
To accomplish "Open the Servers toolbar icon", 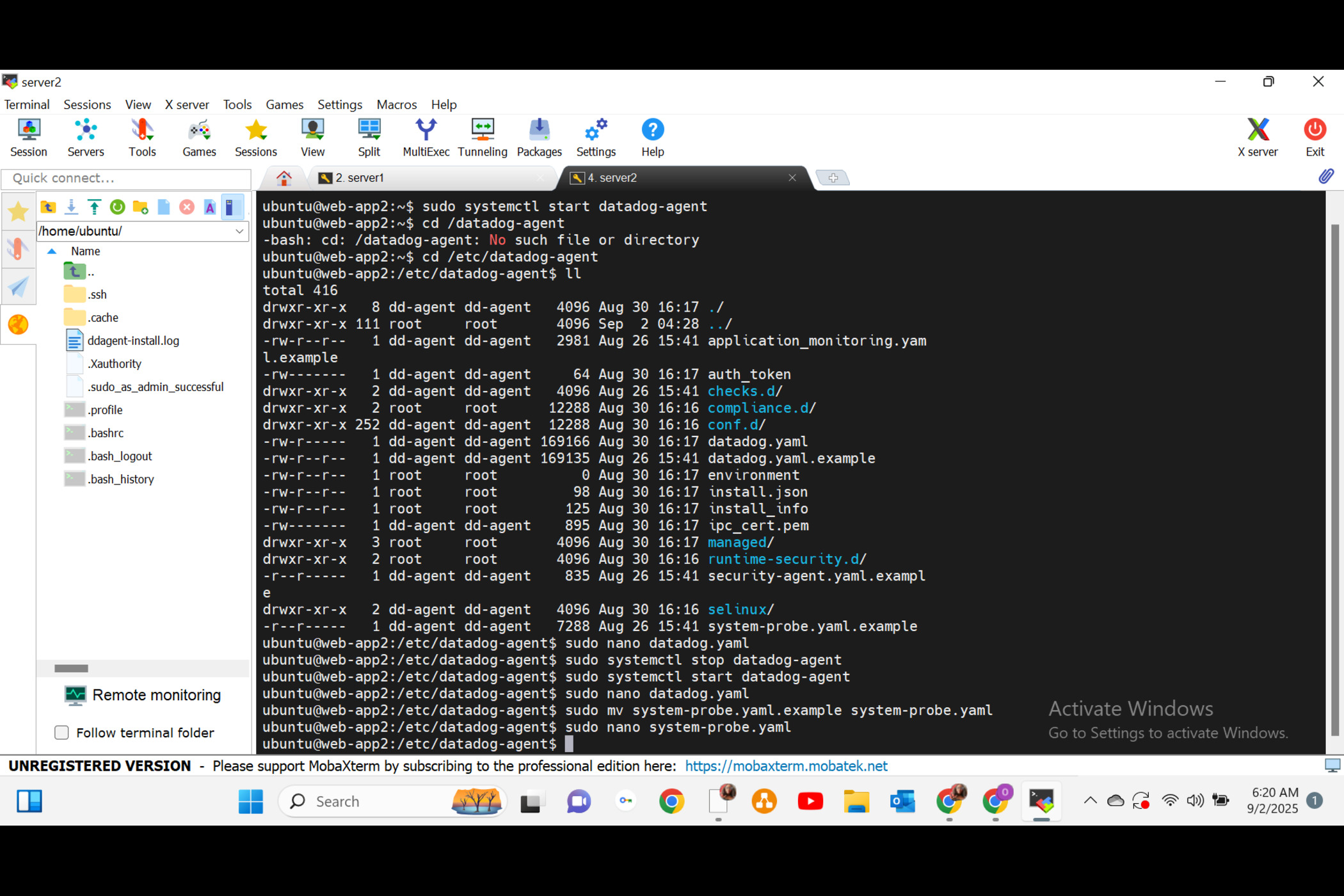I will (x=86, y=138).
